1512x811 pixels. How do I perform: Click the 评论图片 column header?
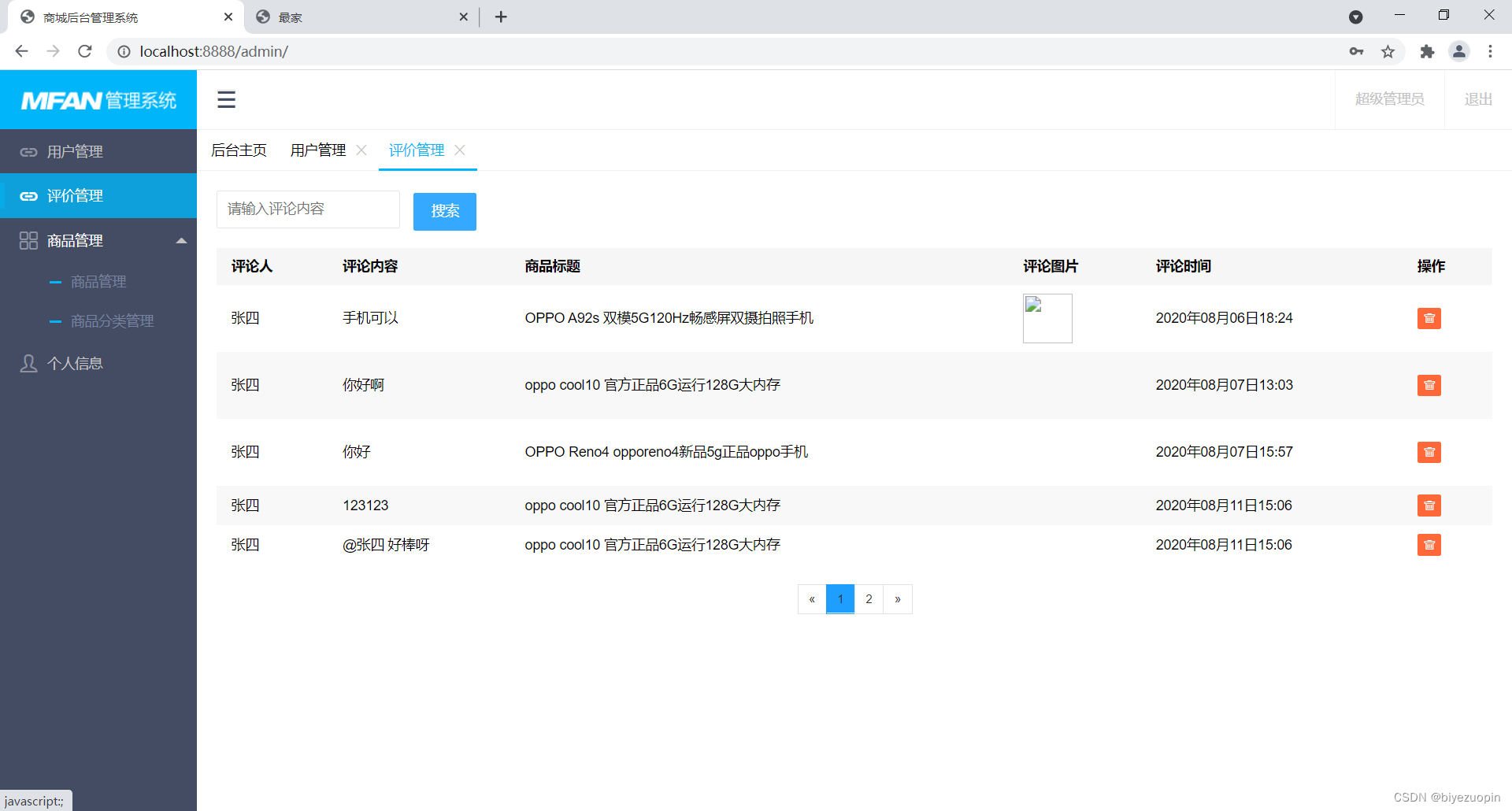[x=1051, y=266]
